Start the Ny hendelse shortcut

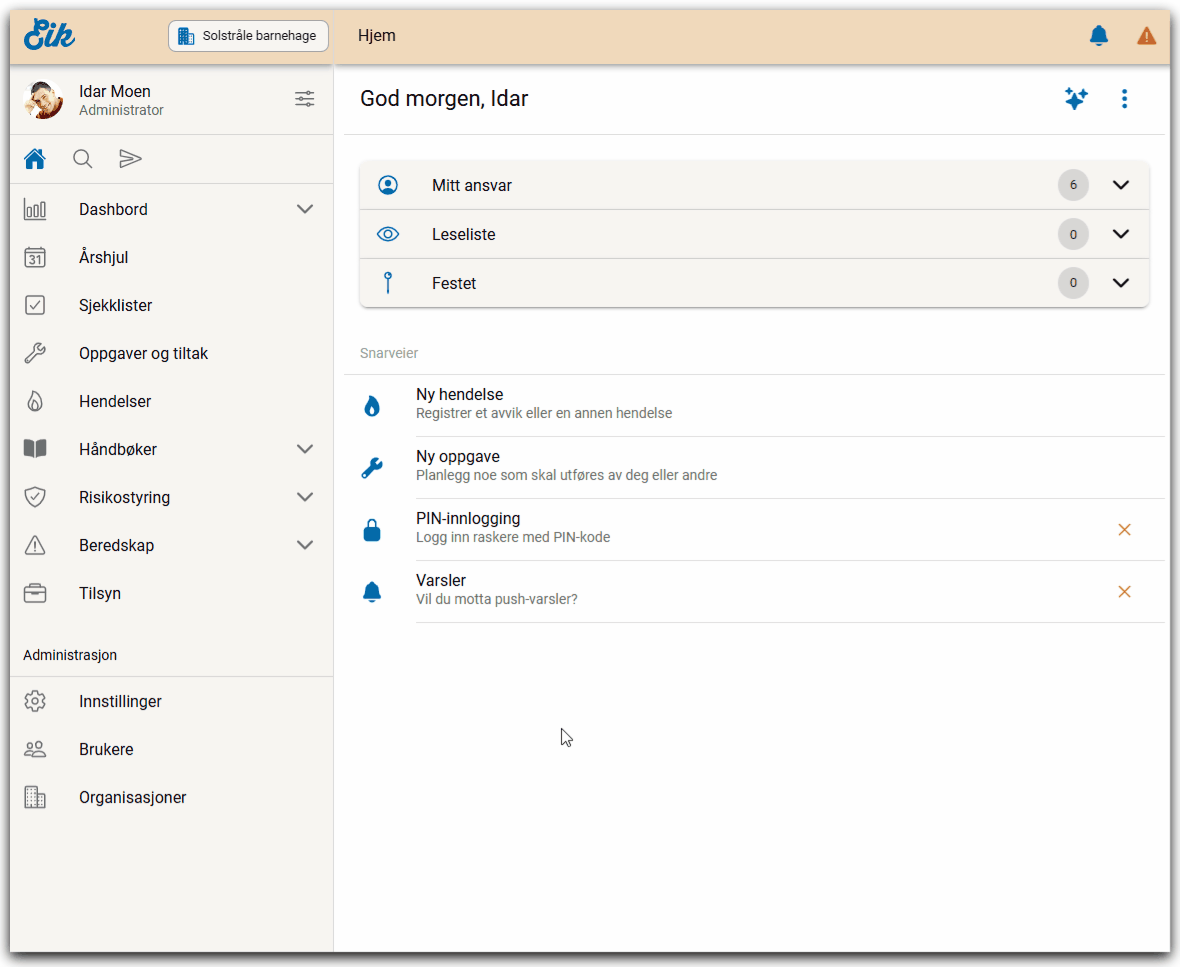pos(460,404)
